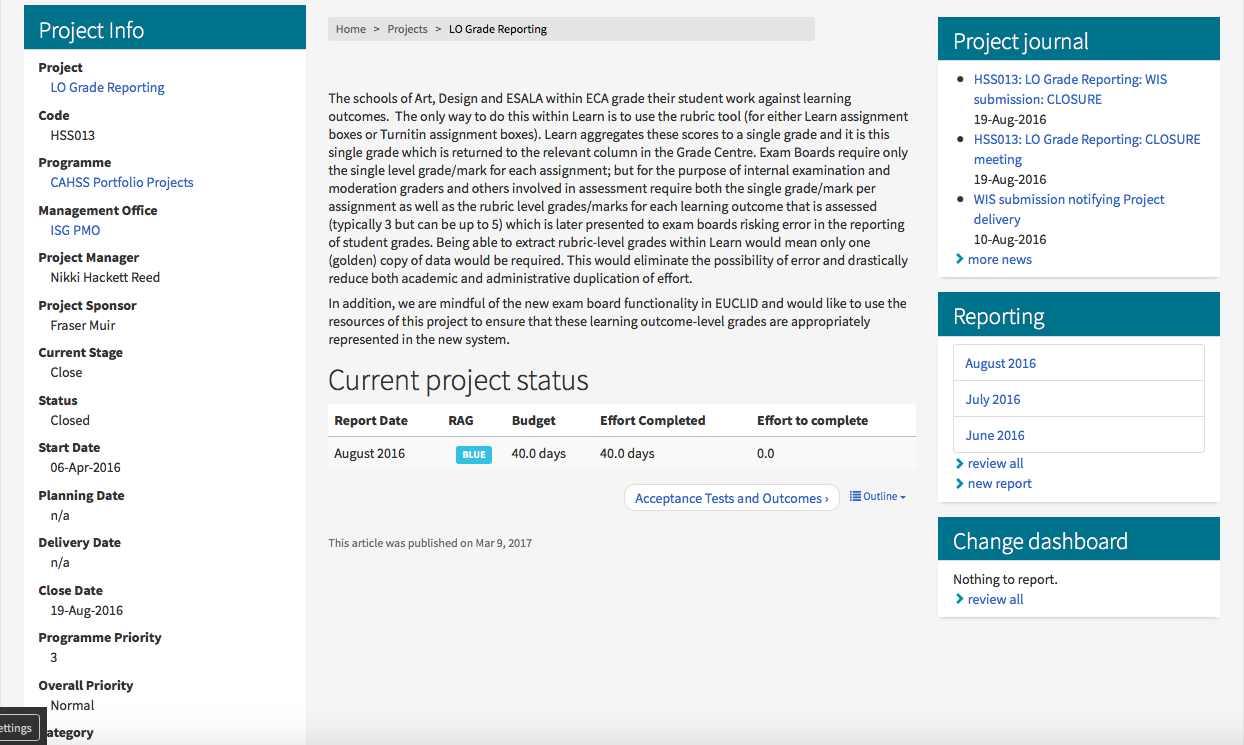
Task: Click the Project Info panel heading
Action: click(x=91, y=30)
